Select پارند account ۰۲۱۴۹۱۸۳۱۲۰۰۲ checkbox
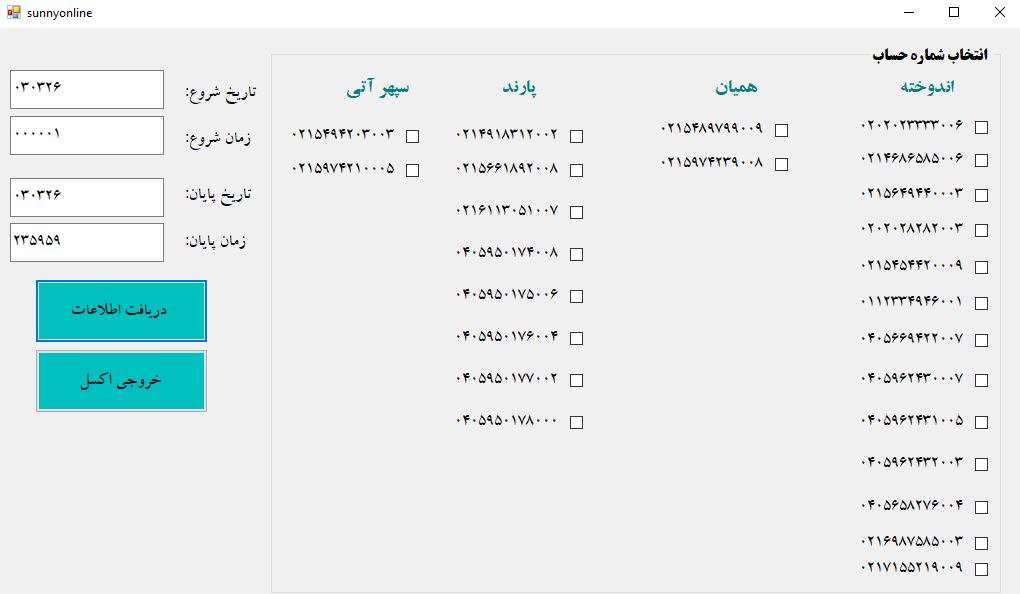This screenshot has width=1020, height=594. 576,136
